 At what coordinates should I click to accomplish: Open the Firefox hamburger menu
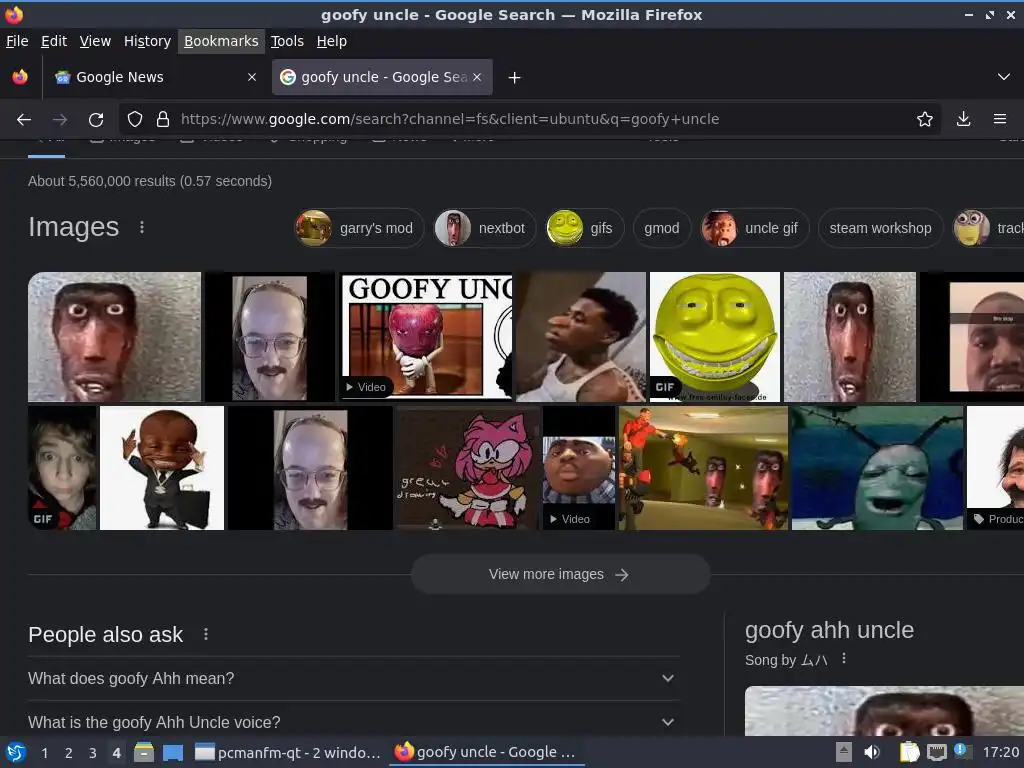1000,119
